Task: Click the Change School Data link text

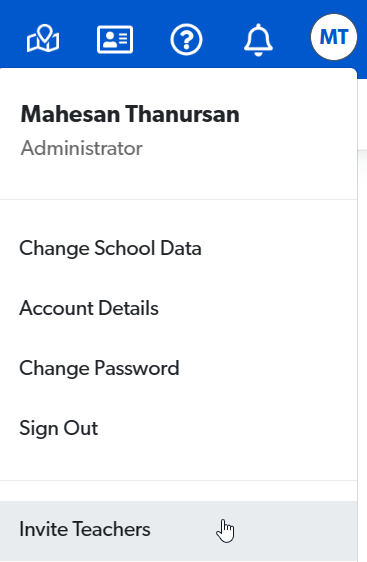Action: pos(110,248)
